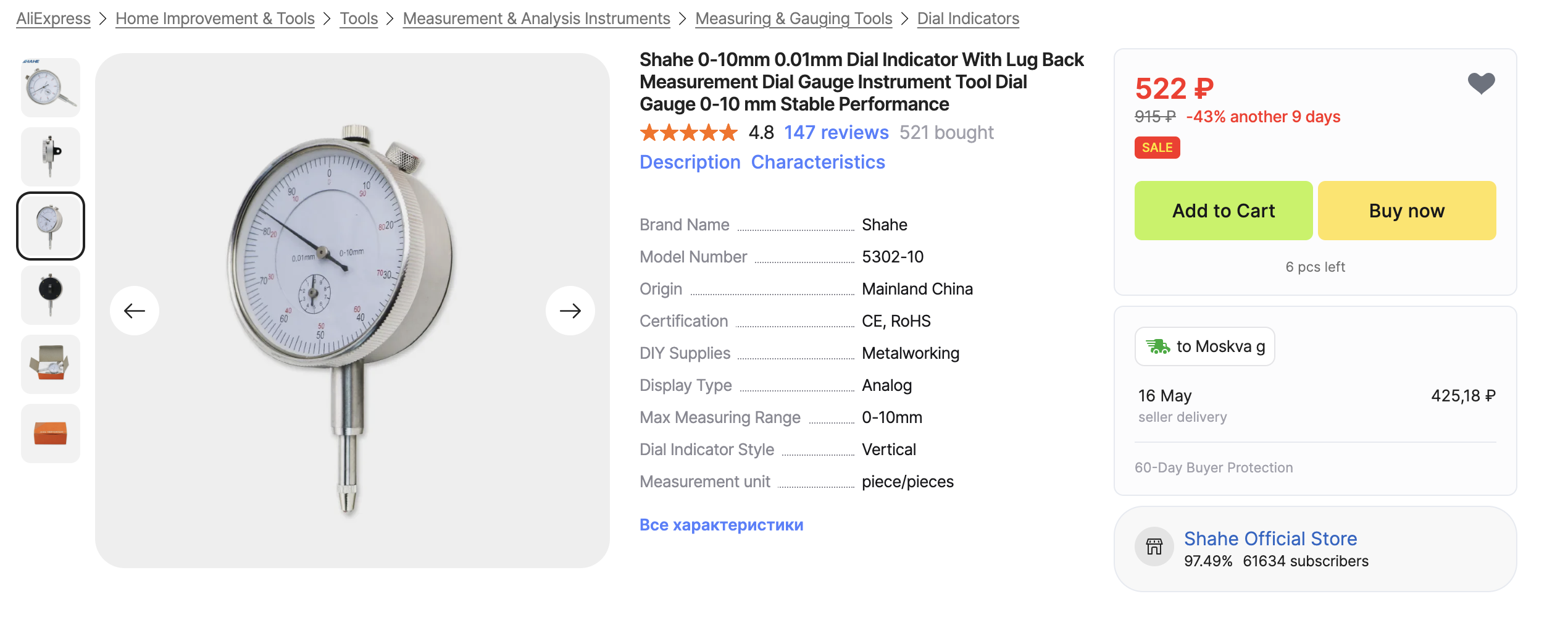Go to next product image arrow
This screenshot has width=1568, height=641.
click(x=570, y=311)
